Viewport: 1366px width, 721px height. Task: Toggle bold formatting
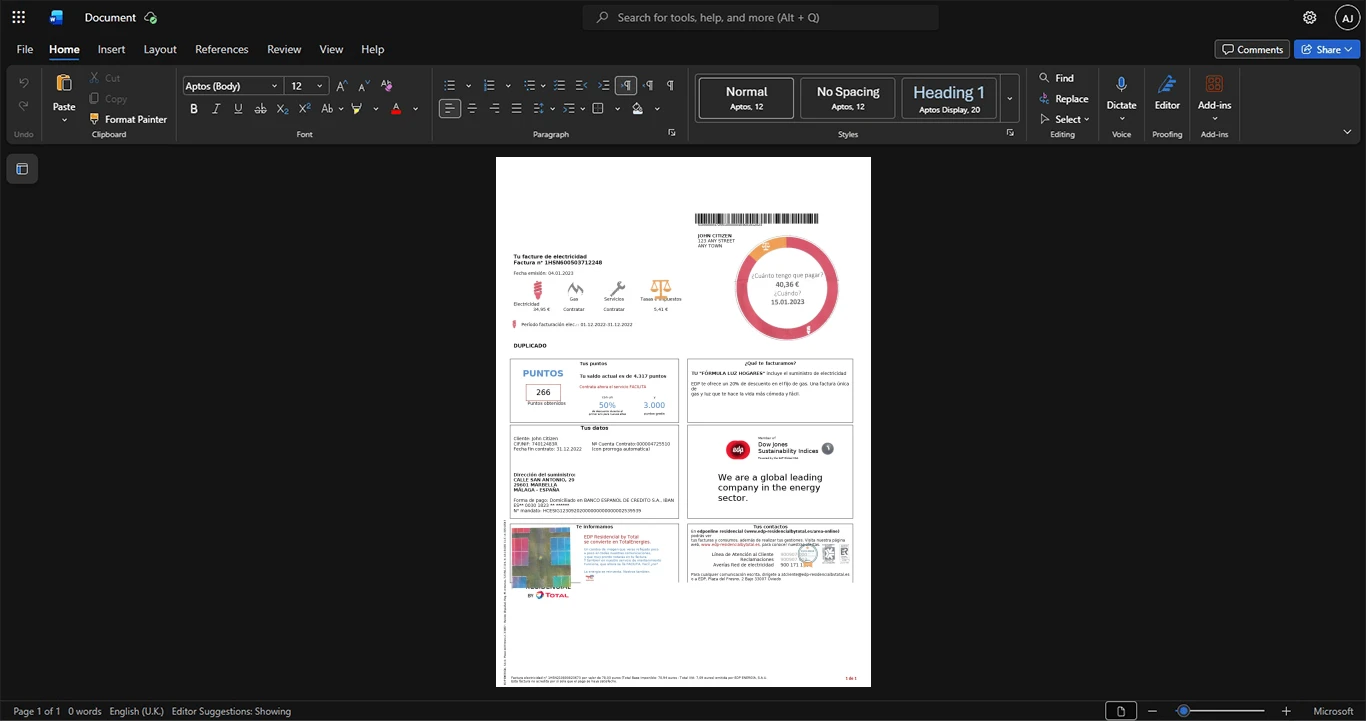click(194, 109)
